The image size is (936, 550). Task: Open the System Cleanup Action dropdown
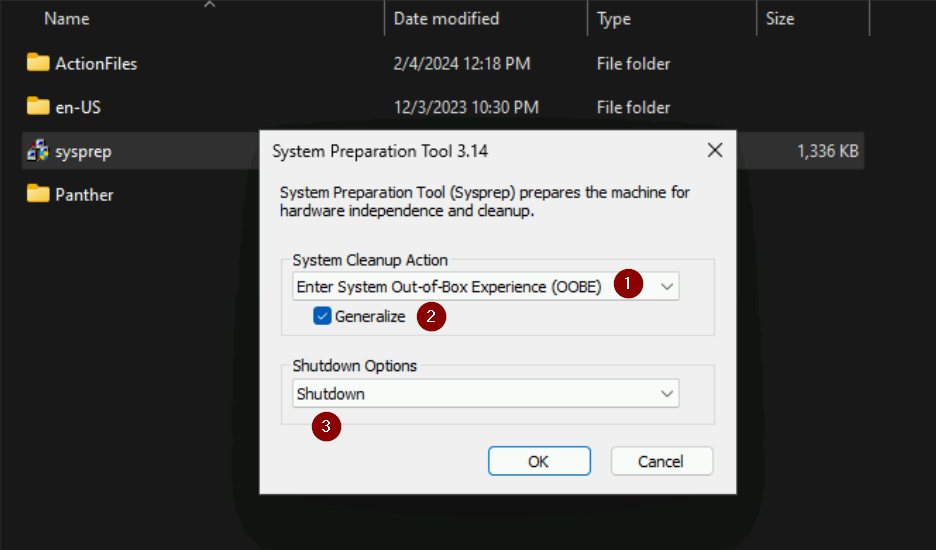coord(485,287)
